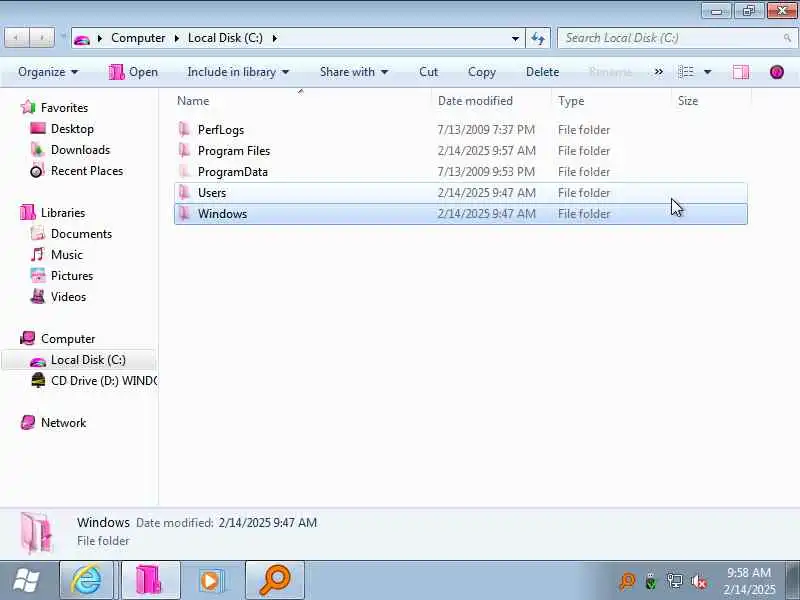Open Windows Media Player from taskbar
Image resolution: width=800 pixels, height=600 pixels.
[x=212, y=580]
